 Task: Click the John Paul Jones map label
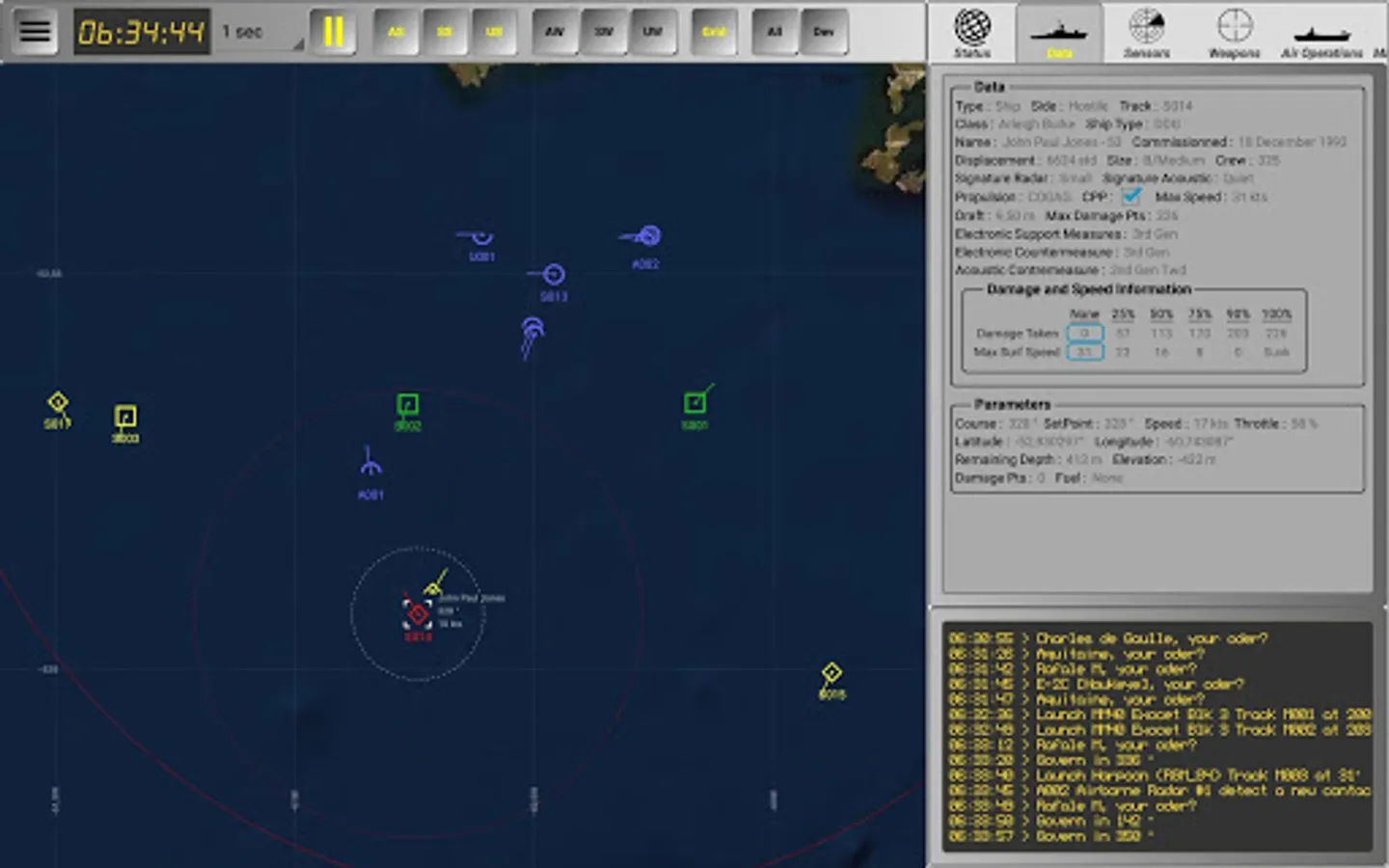coord(472,598)
